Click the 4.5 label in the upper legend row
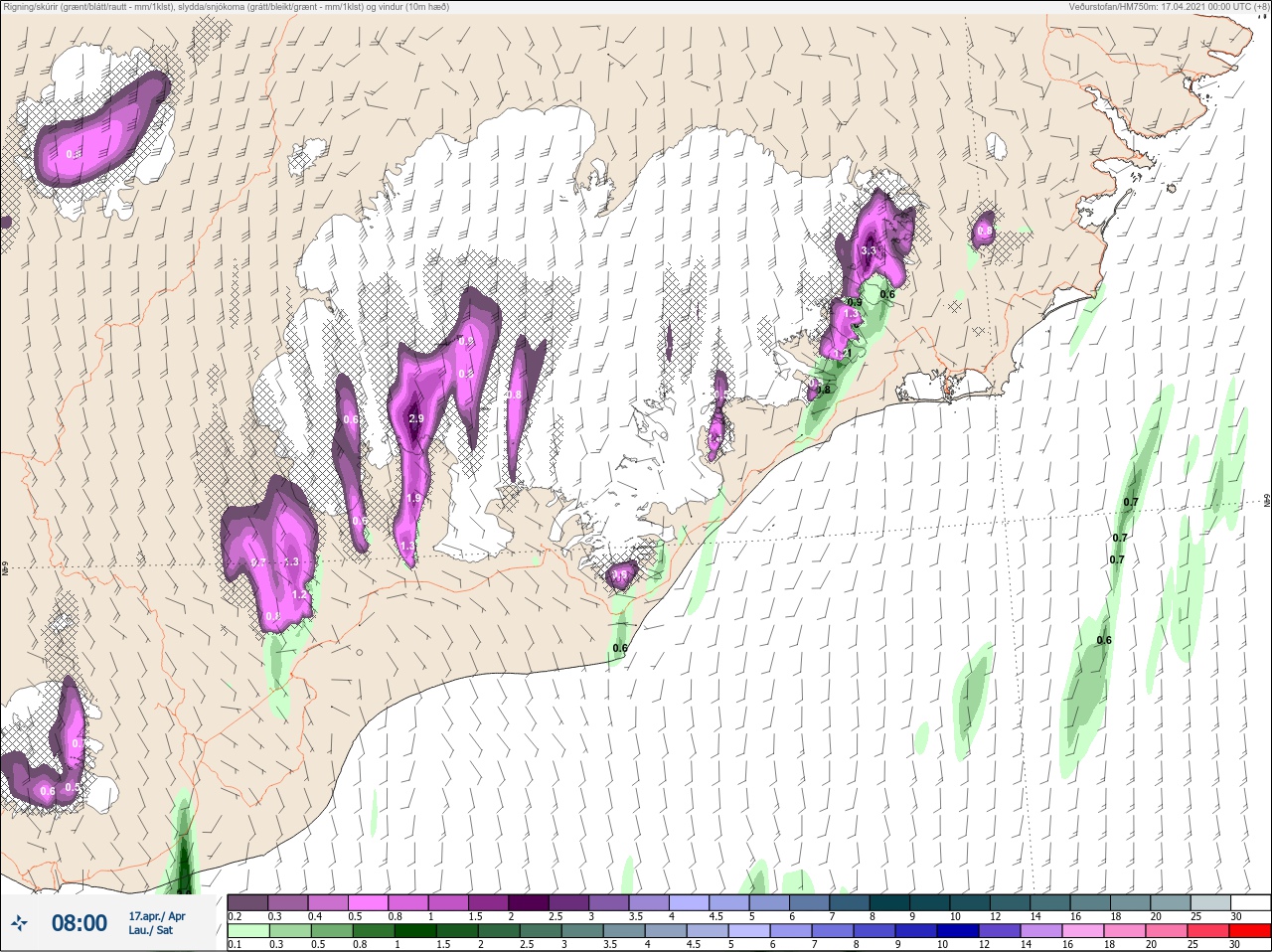Screen dimensions: 1272x952 [x=715, y=916]
